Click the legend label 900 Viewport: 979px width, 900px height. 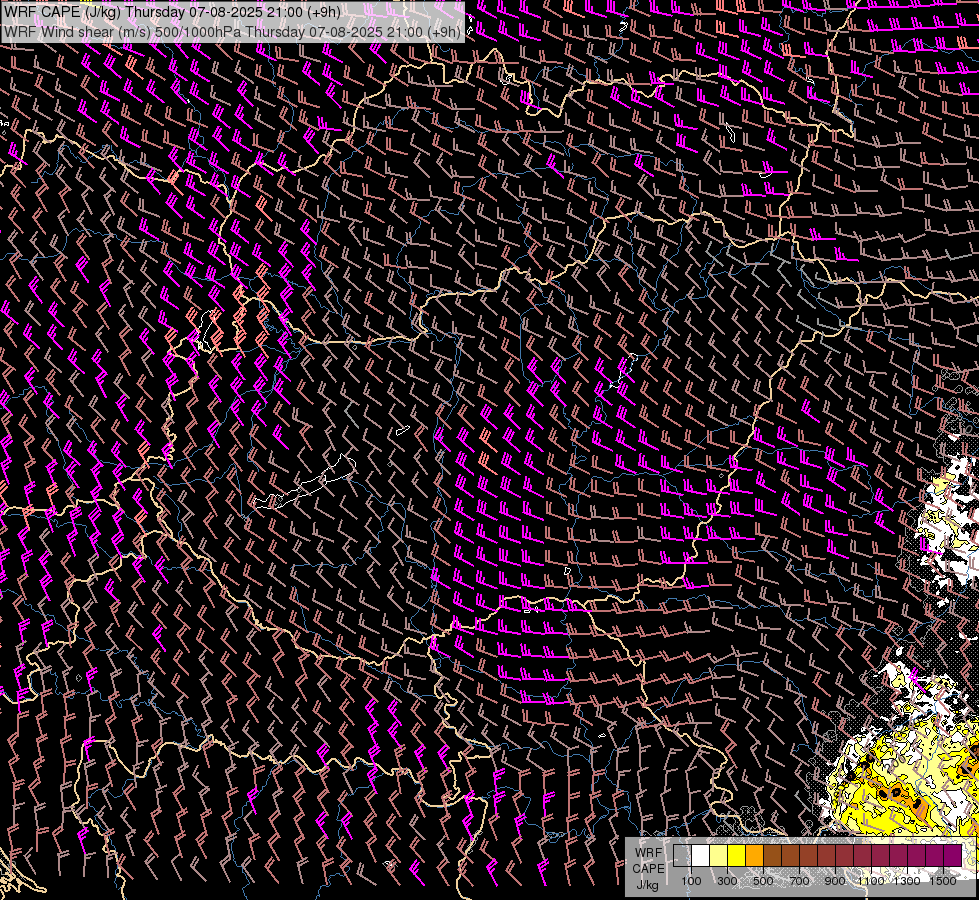(835, 881)
